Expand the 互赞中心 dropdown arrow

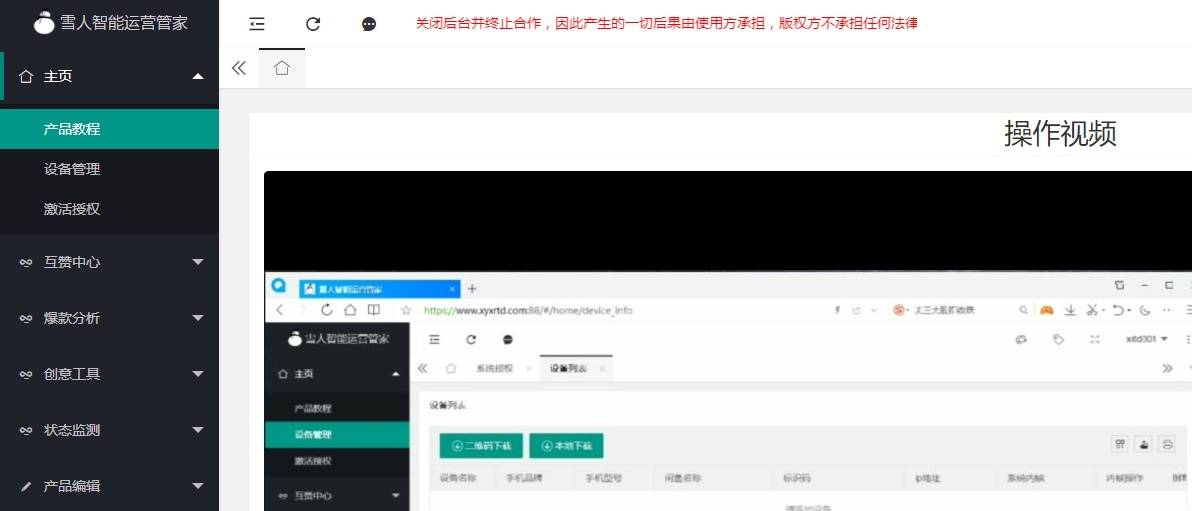click(x=198, y=262)
